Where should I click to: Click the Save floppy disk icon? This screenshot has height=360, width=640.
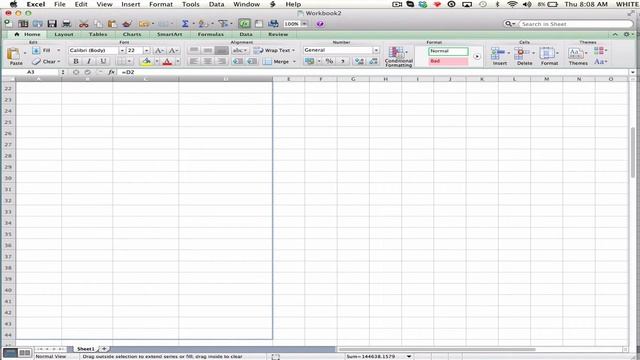tap(52, 24)
